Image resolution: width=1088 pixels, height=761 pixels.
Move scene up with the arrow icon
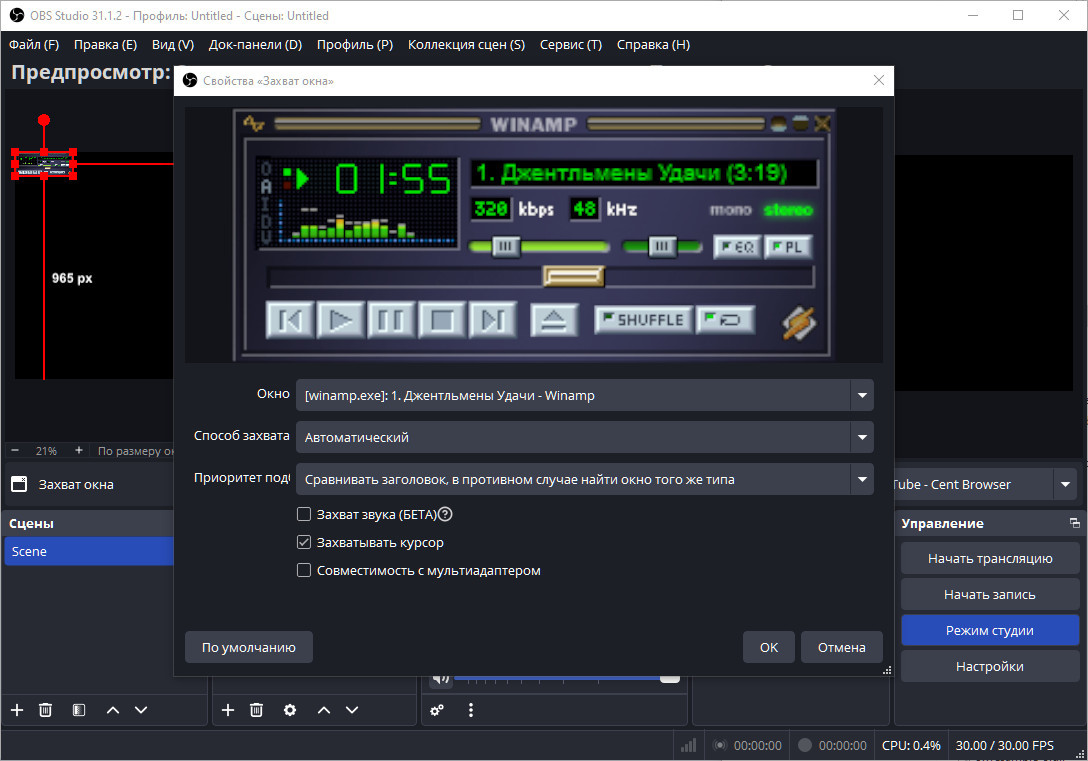(x=113, y=710)
